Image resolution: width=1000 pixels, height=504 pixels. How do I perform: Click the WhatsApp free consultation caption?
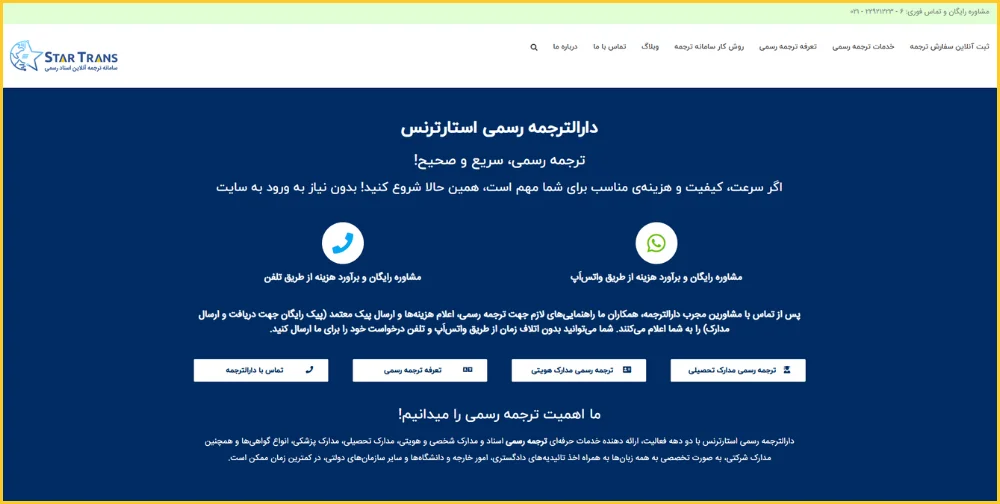click(656, 277)
